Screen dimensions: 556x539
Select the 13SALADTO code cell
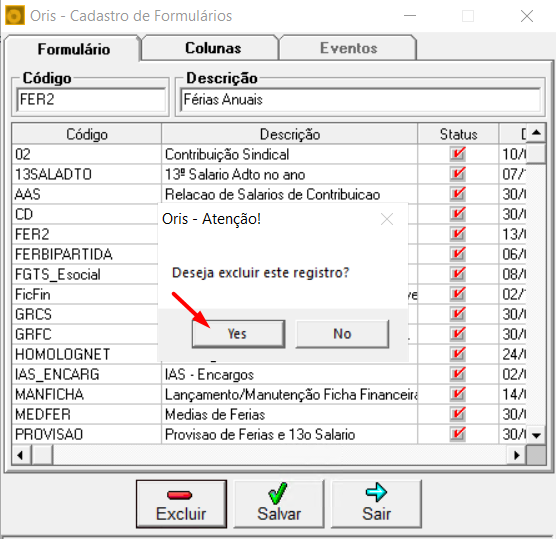click(87, 174)
